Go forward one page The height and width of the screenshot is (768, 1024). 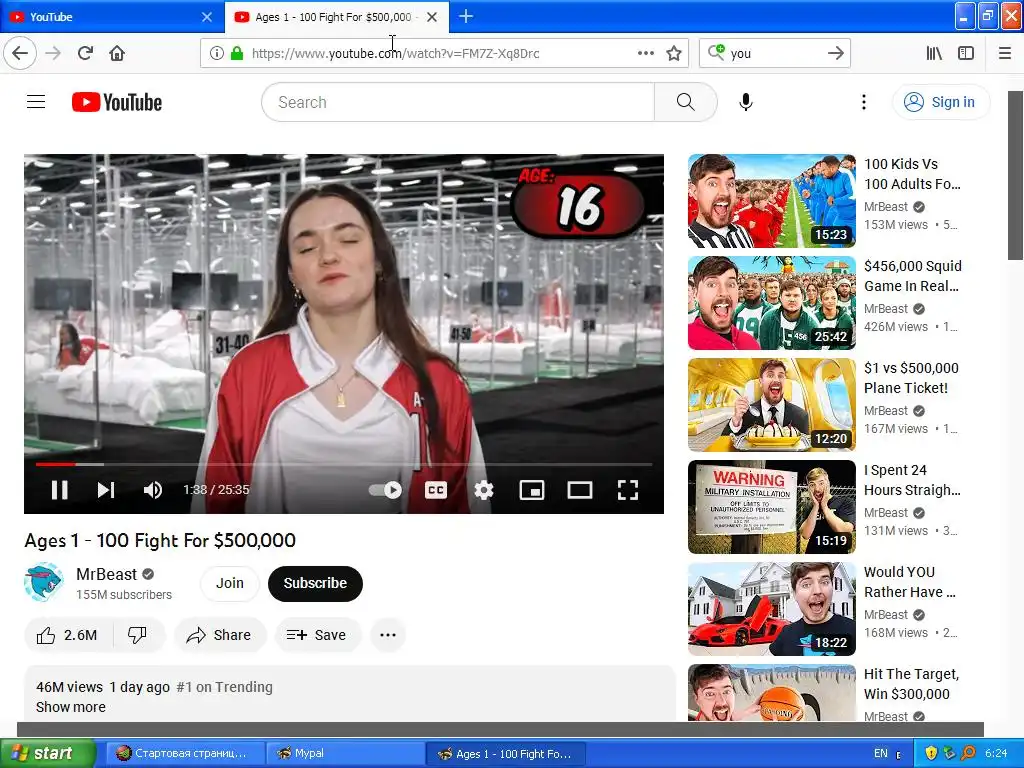click(x=53, y=53)
